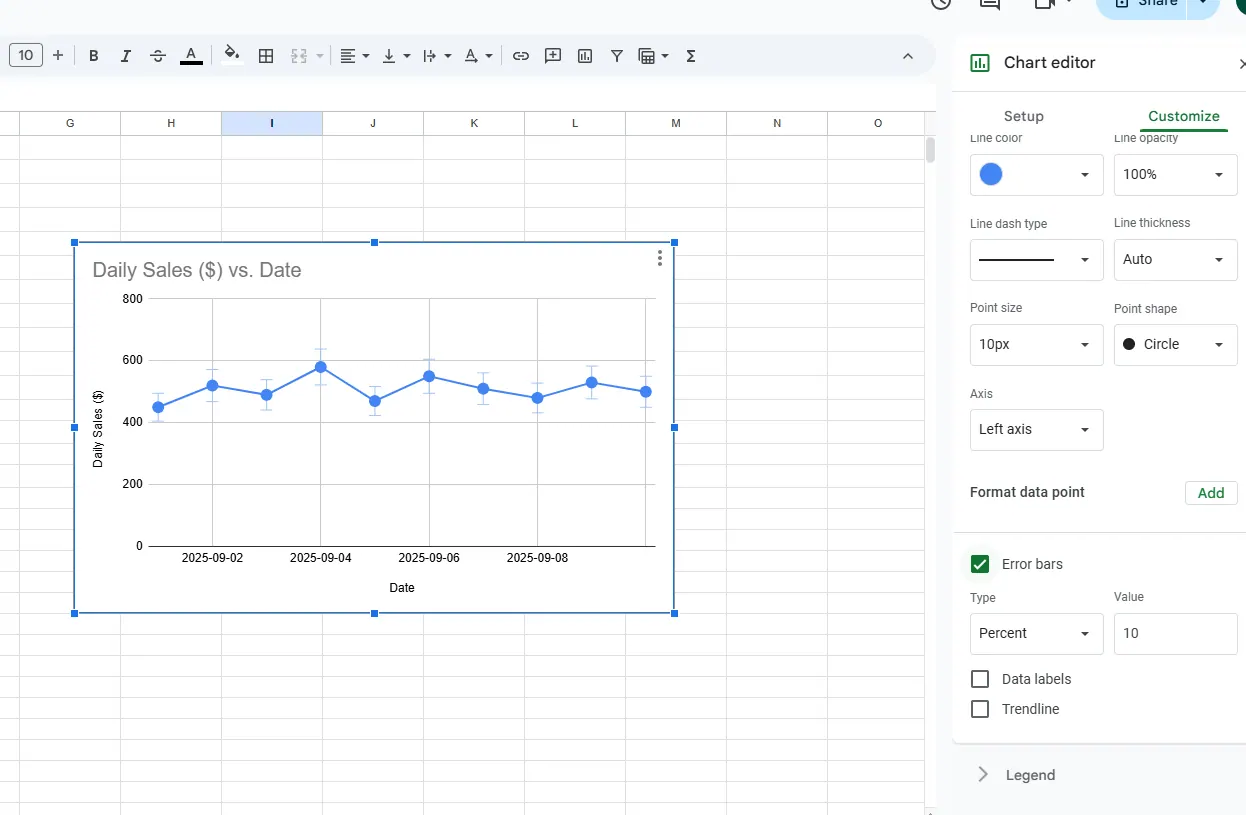This screenshot has height=815, width=1246.
Task: Open the Functions sigma menu
Action: click(x=691, y=56)
